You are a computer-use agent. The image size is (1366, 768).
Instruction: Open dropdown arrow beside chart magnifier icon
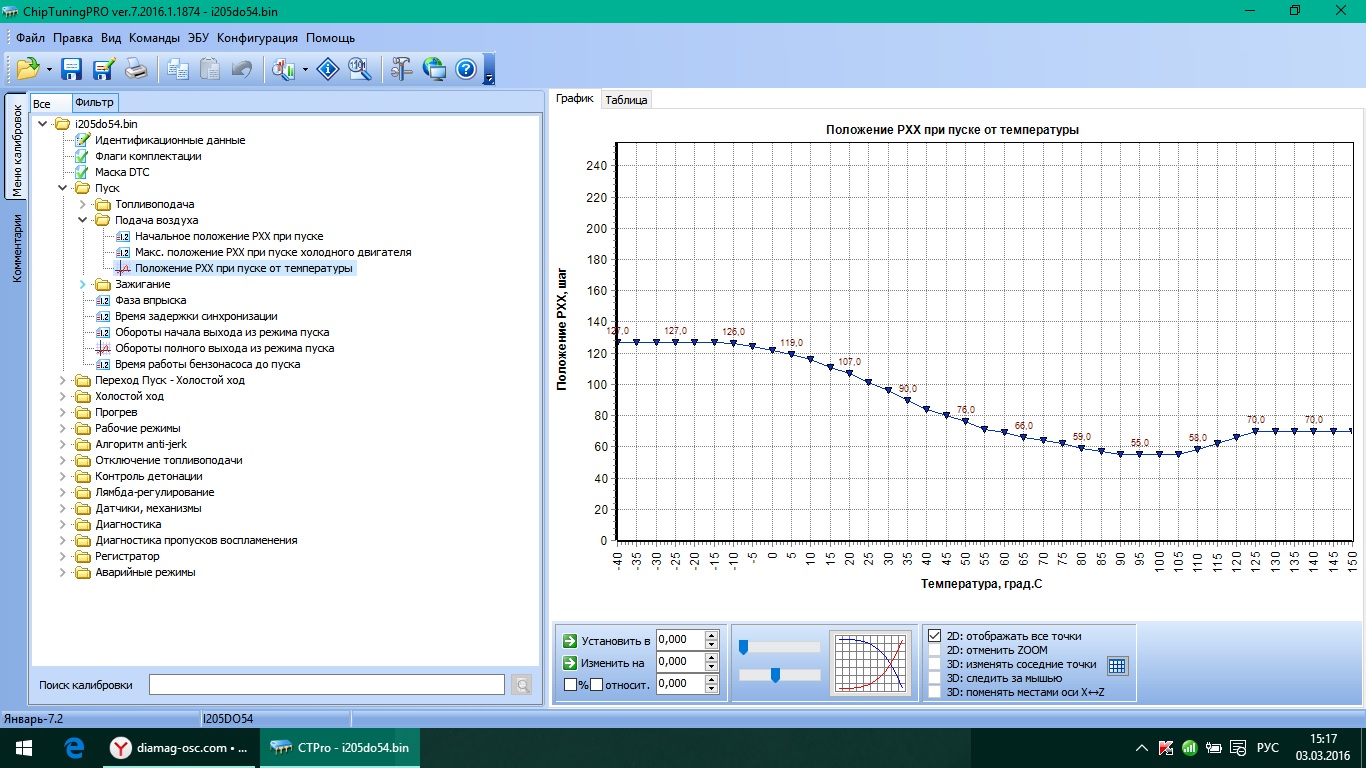(x=305, y=70)
